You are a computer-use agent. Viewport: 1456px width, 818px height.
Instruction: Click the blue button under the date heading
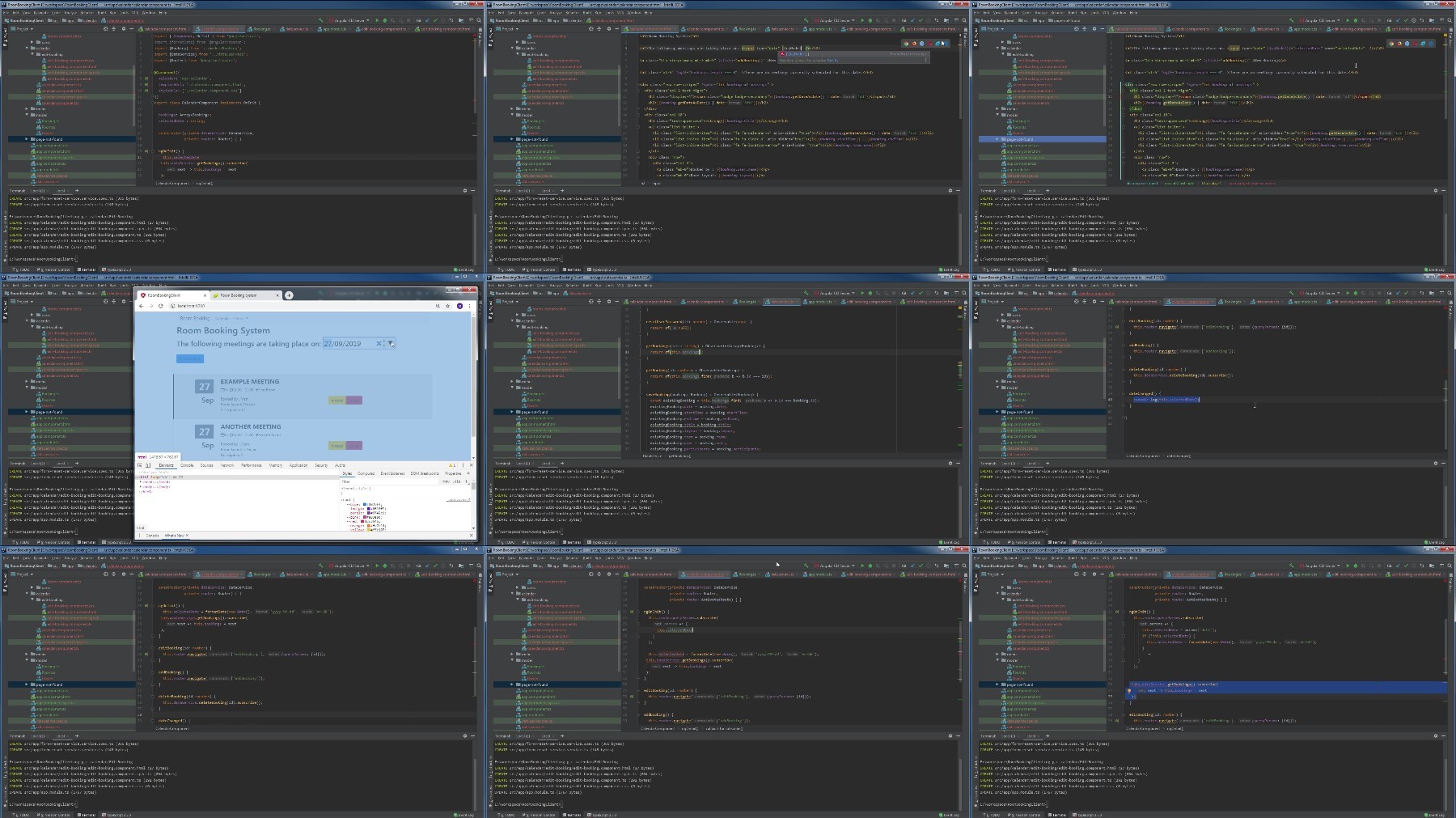[190, 358]
